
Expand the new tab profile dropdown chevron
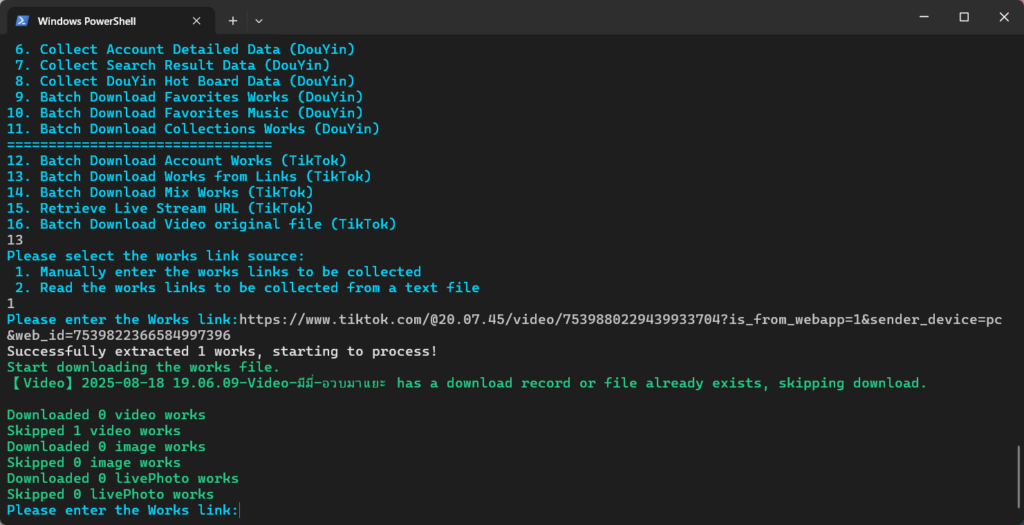click(x=259, y=20)
